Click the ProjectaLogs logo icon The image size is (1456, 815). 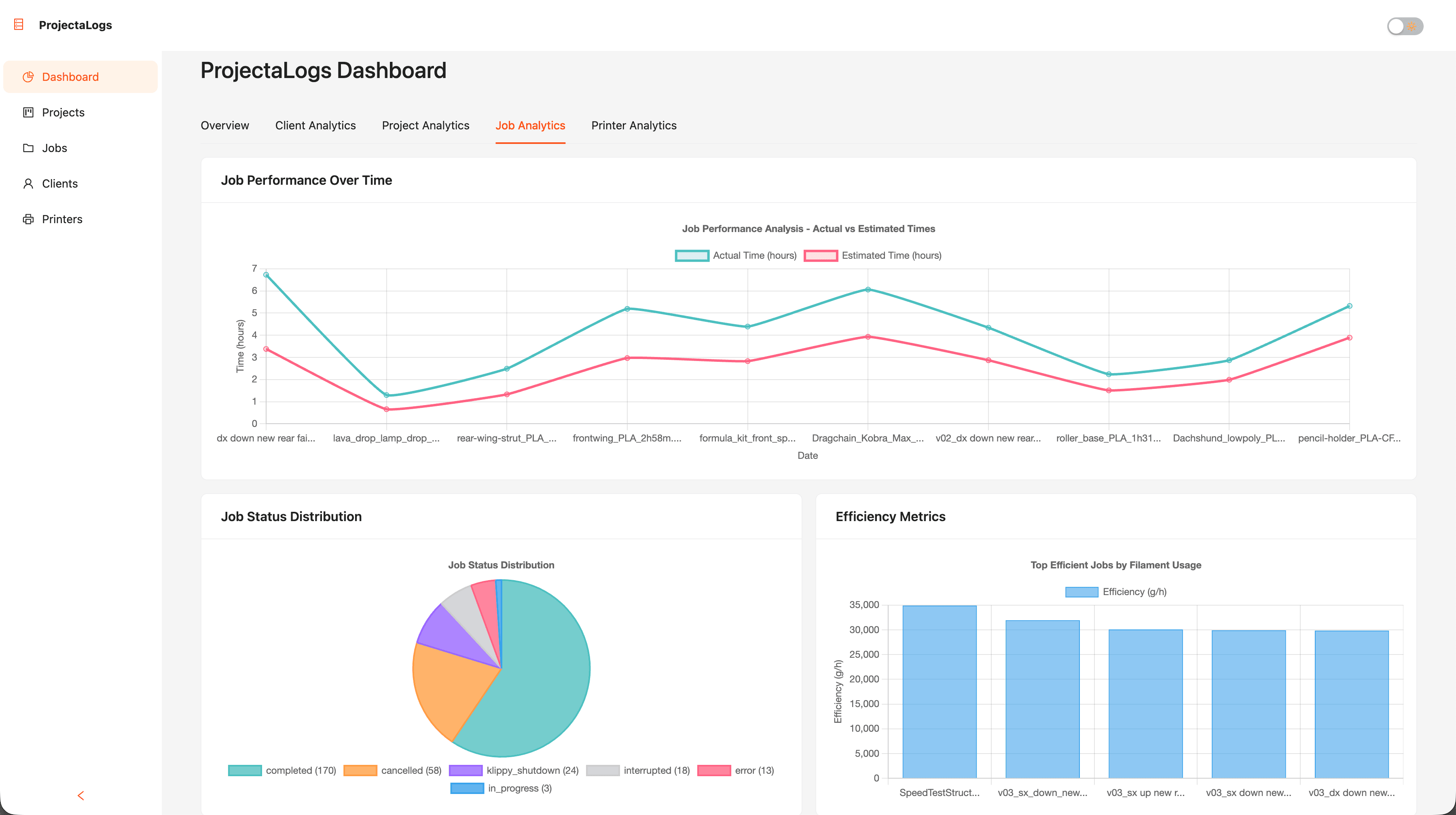(19, 25)
